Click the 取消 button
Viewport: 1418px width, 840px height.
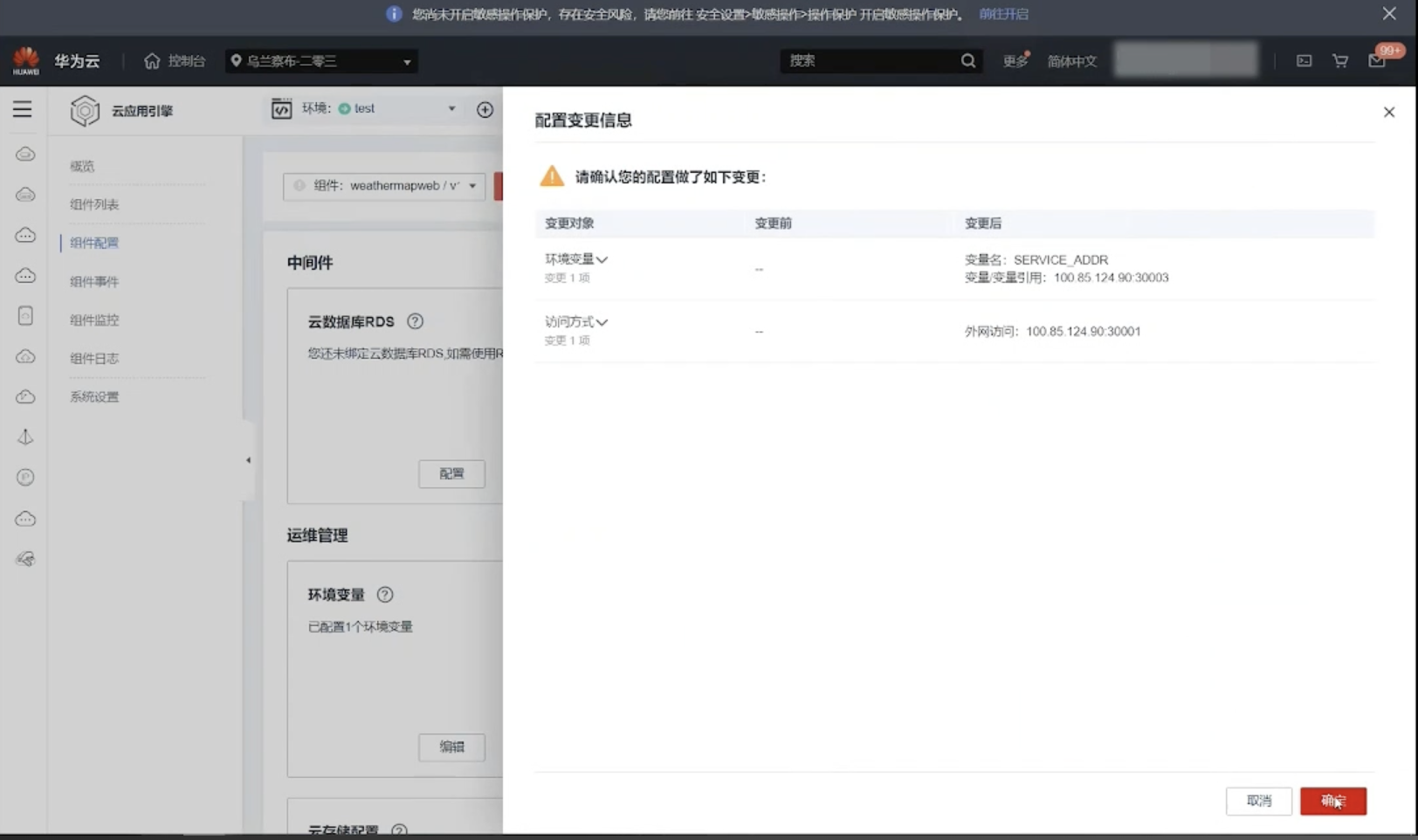1259,801
